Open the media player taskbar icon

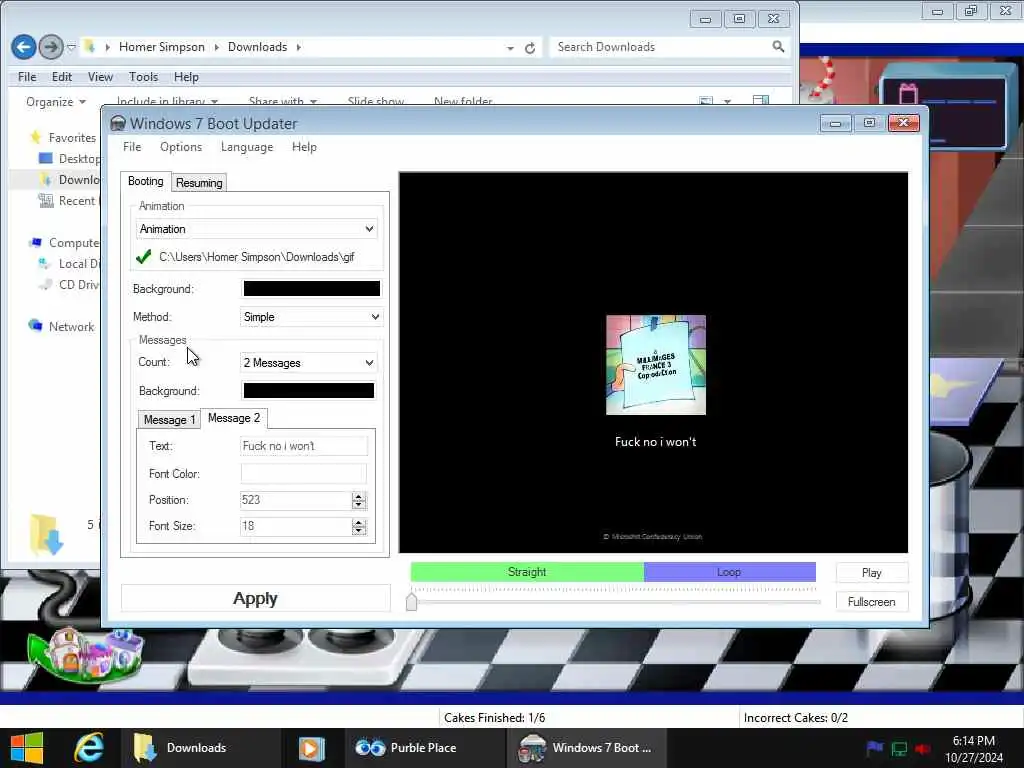[x=312, y=748]
